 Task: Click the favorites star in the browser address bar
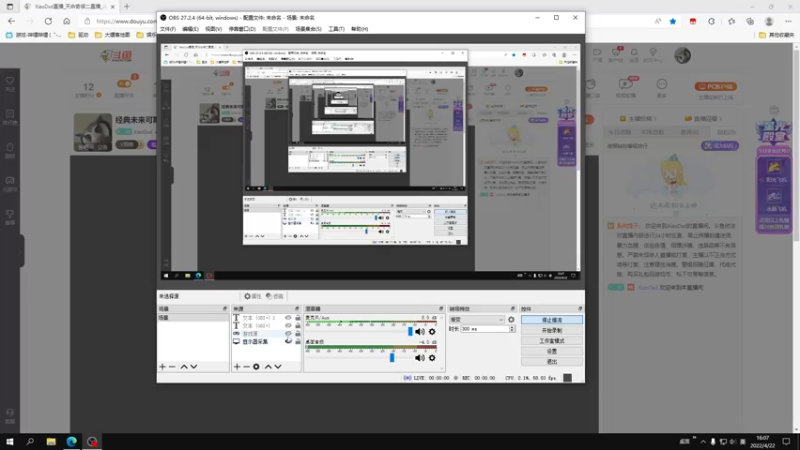(x=673, y=21)
